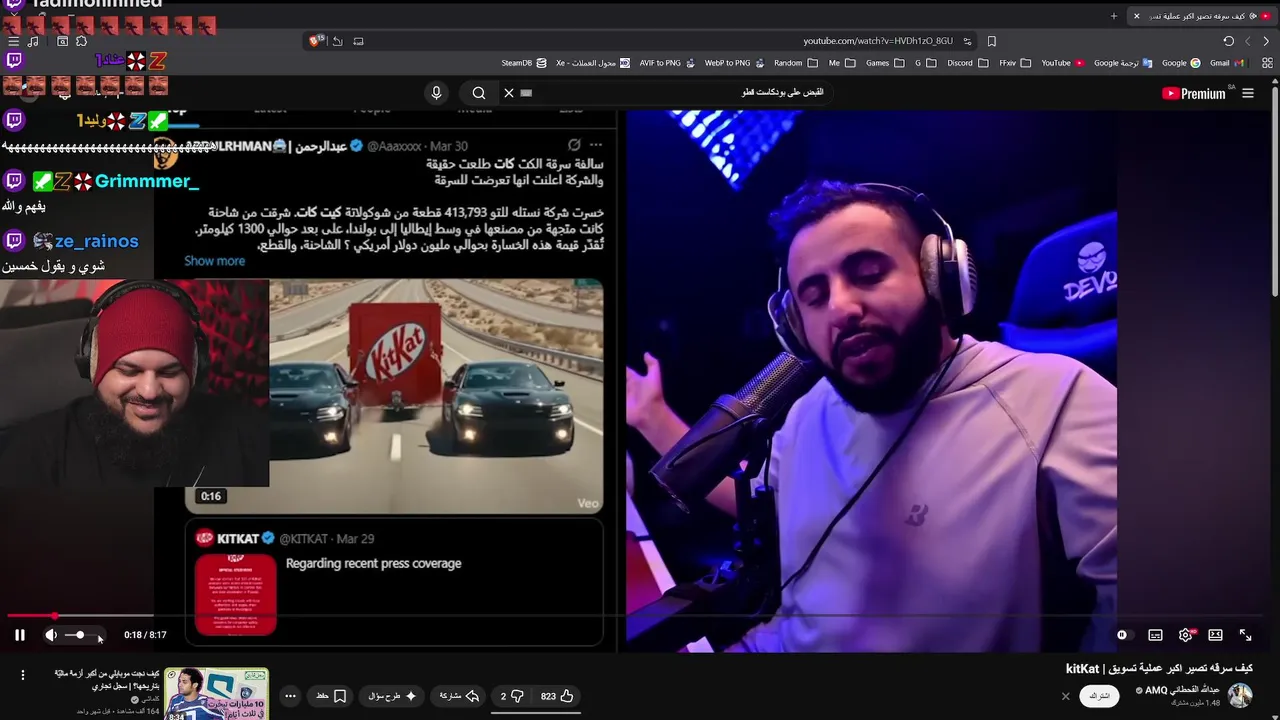Click the browser address bar URL
Image resolution: width=1280 pixels, height=720 pixels.
877,41
